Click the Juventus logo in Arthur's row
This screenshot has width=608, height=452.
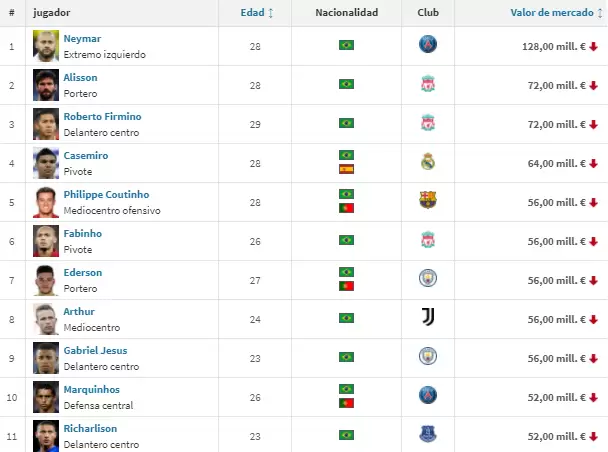[x=428, y=317]
